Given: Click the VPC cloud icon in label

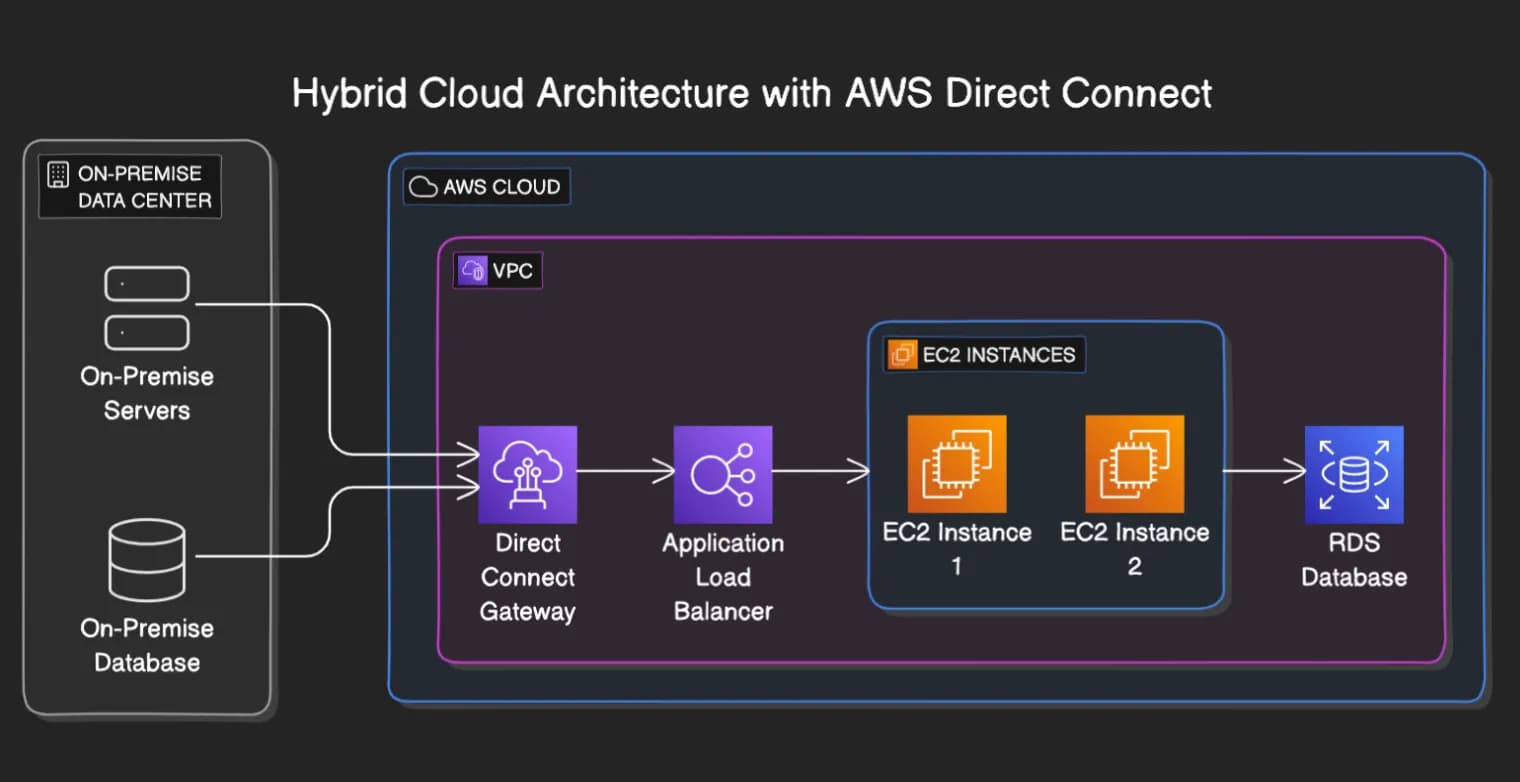Looking at the screenshot, I should coord(473,270).
